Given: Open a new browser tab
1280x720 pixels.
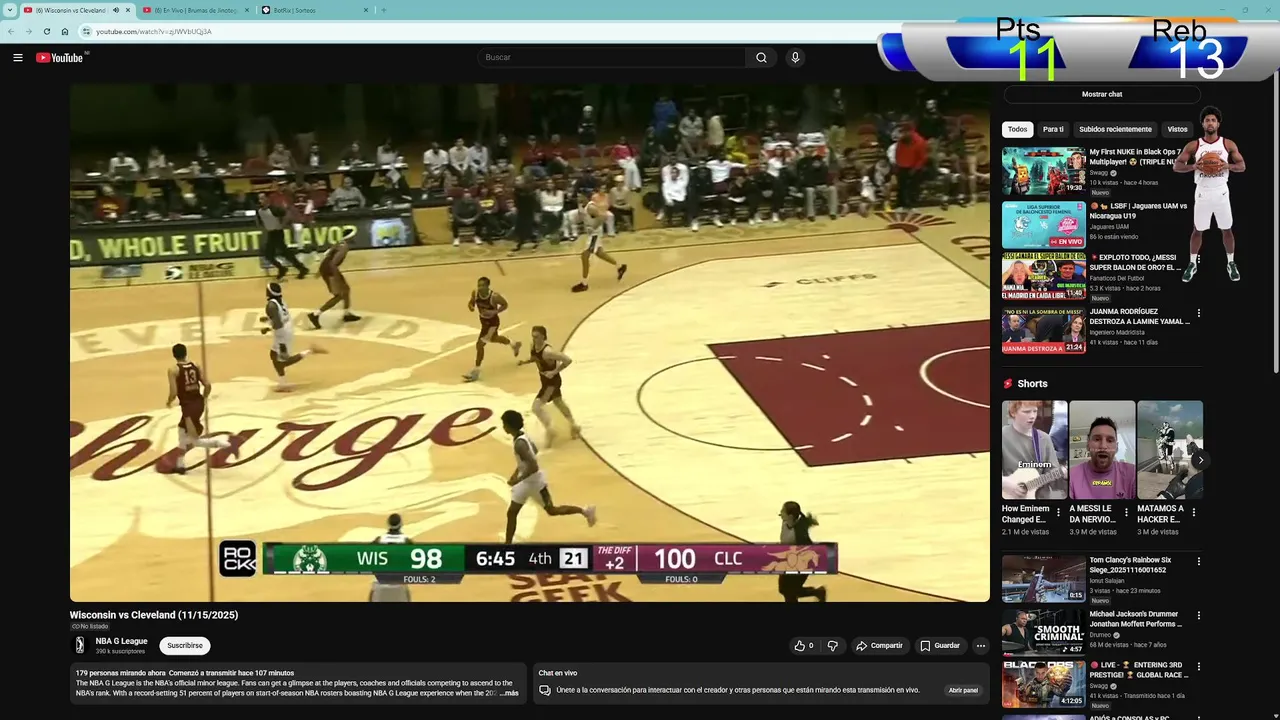Looking at the screenshot, I should pos(384,10).
